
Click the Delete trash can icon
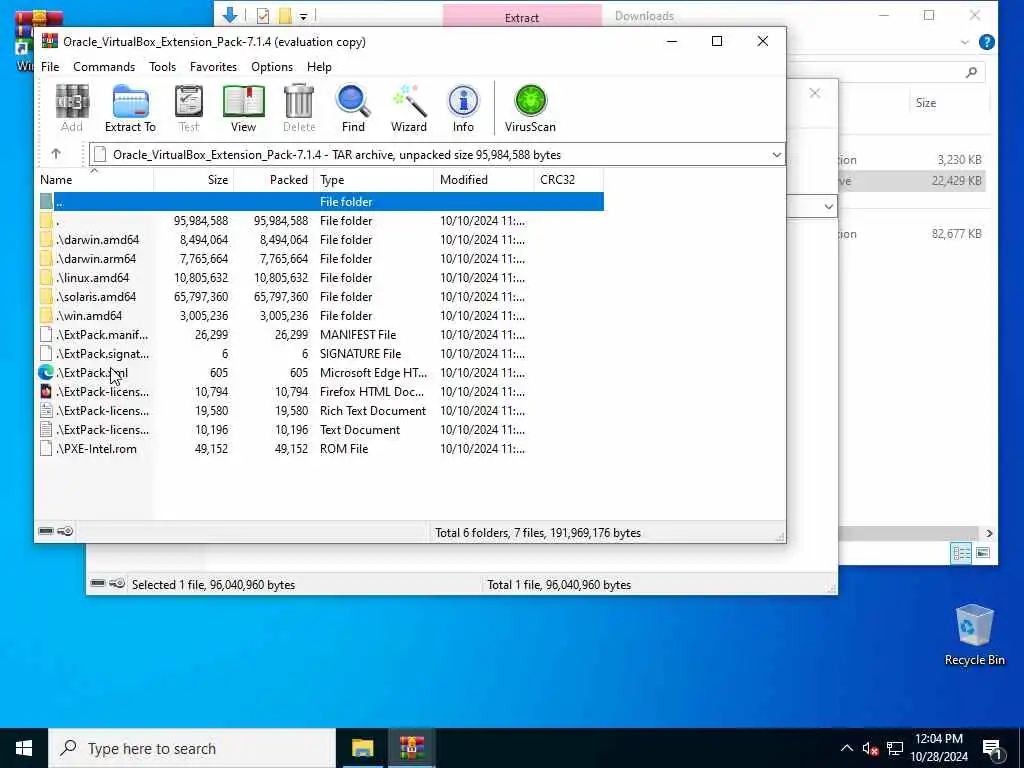[299, 108]
